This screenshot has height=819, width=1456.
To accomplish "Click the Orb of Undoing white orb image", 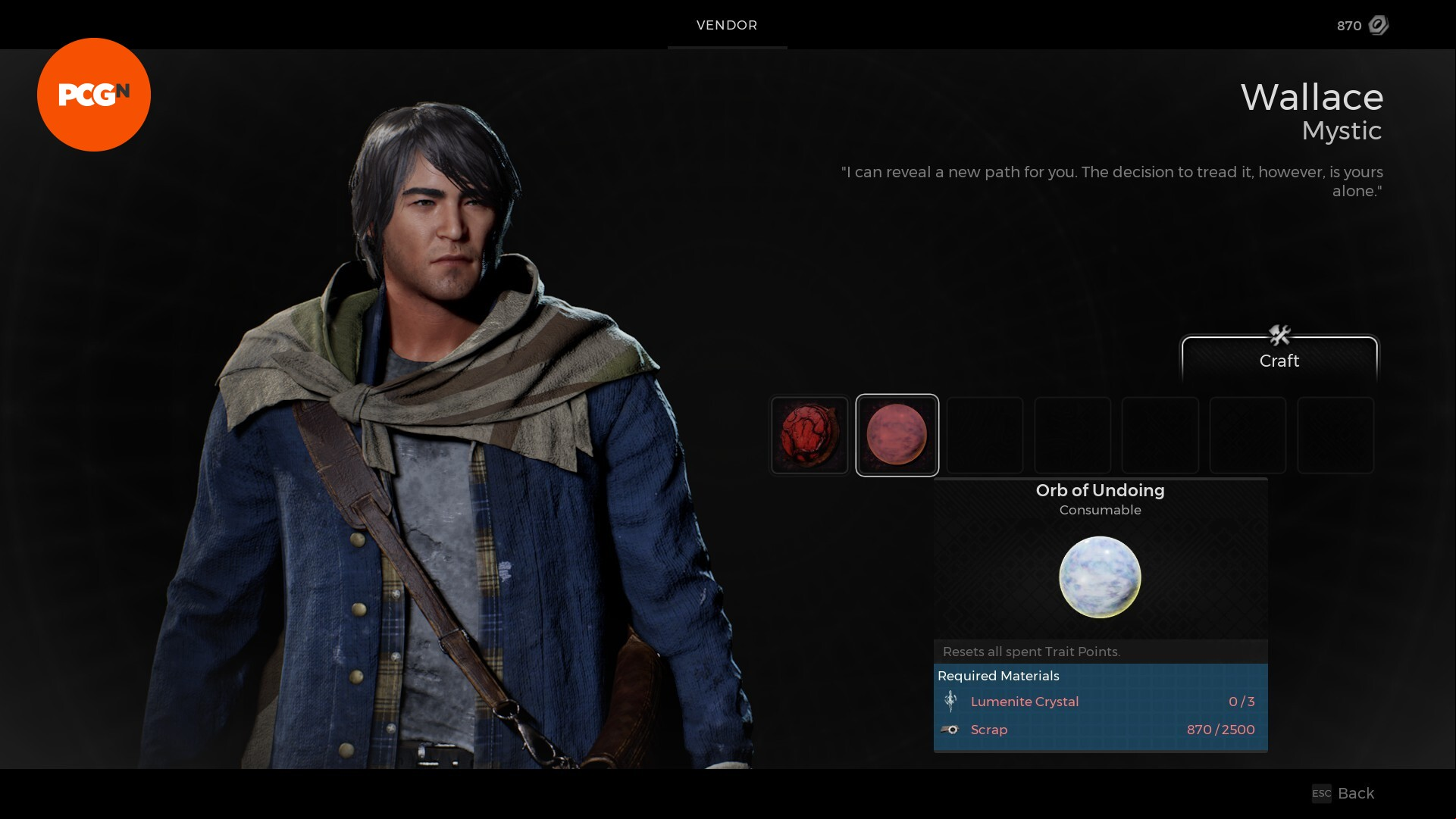I will pos(1100,577).
